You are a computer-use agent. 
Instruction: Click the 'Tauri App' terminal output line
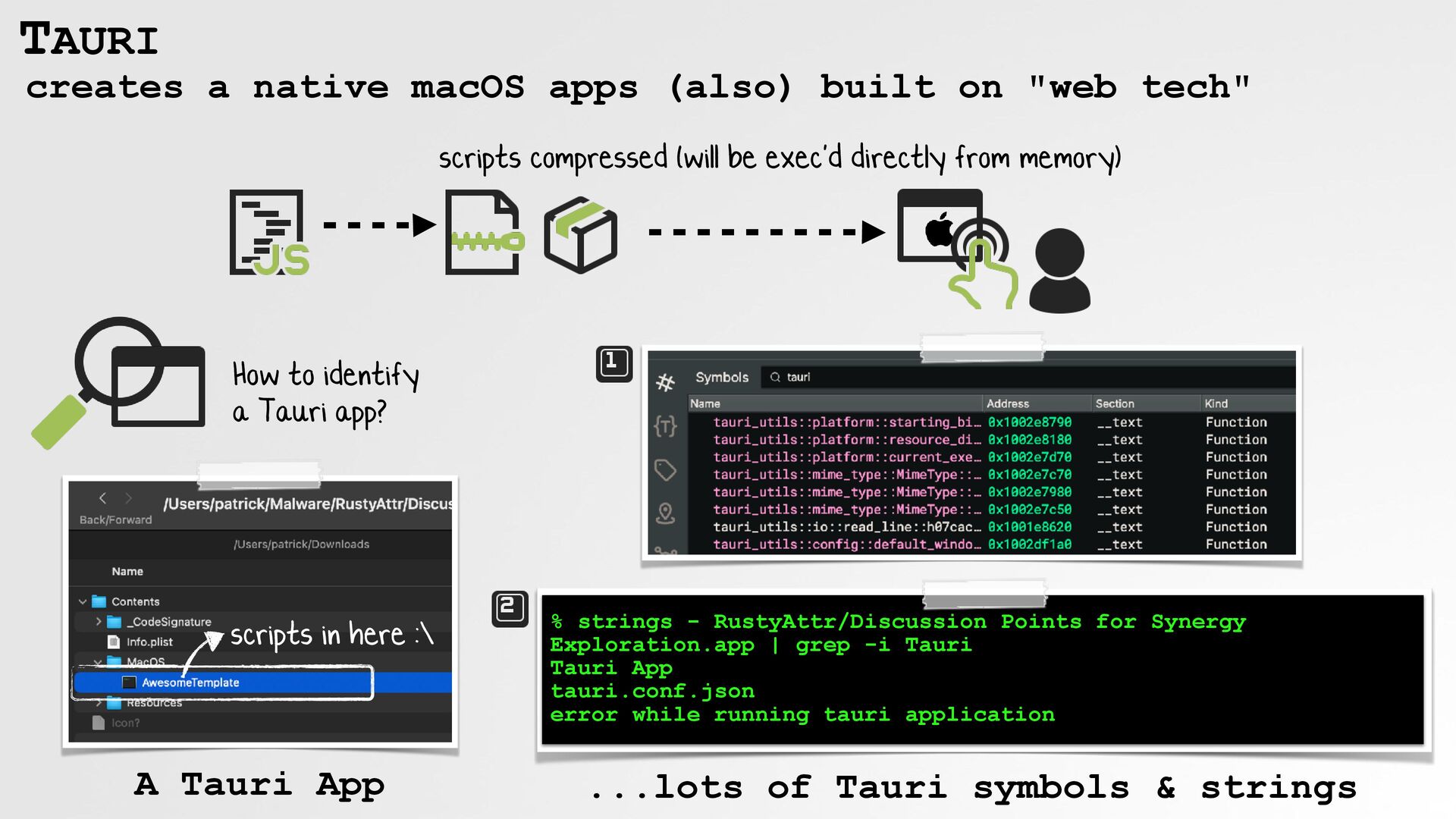[x=611, y=668]
